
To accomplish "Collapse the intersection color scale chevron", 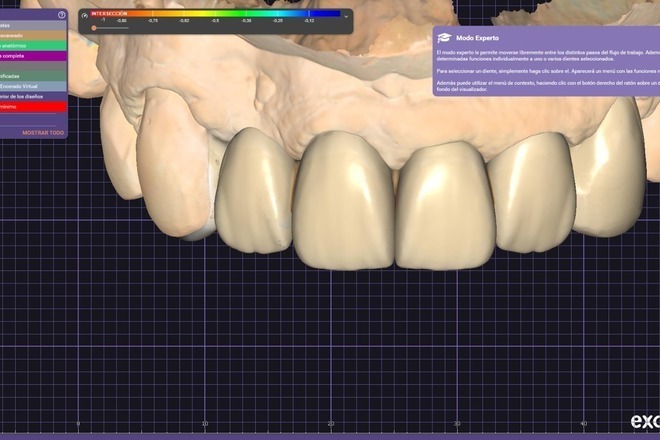I will (346, 15).
